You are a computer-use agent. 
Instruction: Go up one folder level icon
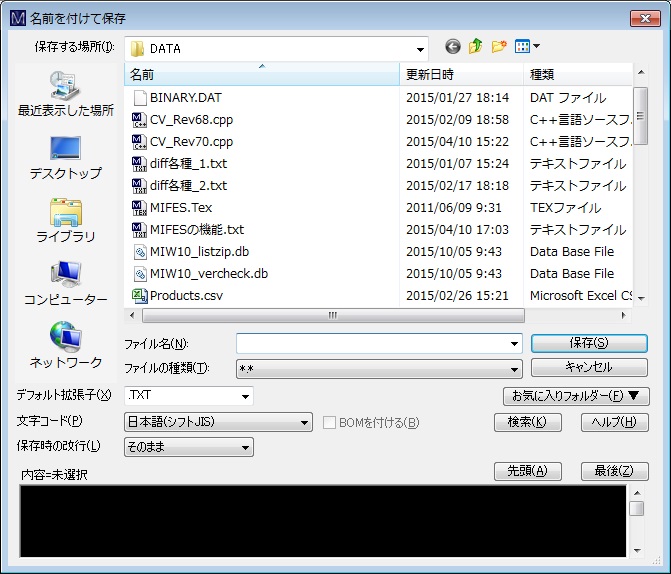click(476, 47)
